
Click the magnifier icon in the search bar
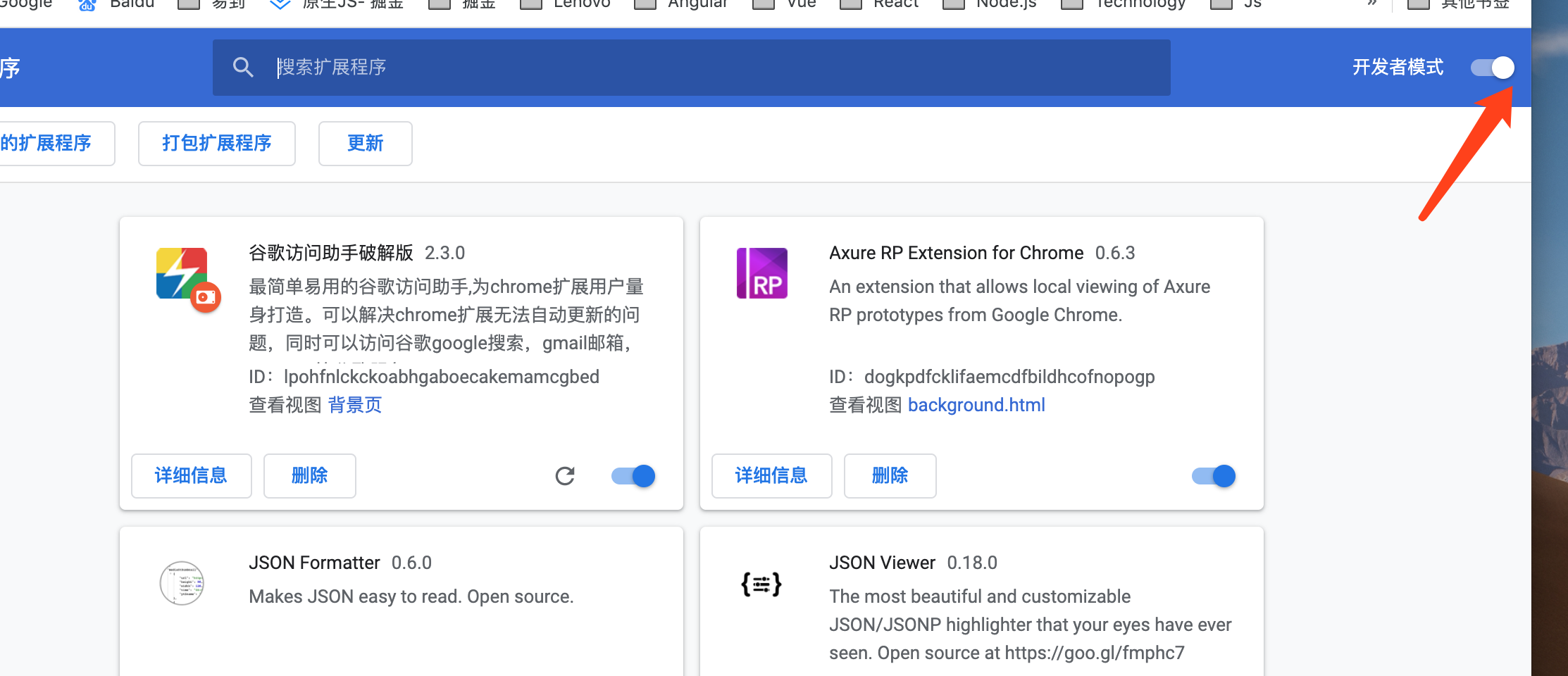coord(243,68)
